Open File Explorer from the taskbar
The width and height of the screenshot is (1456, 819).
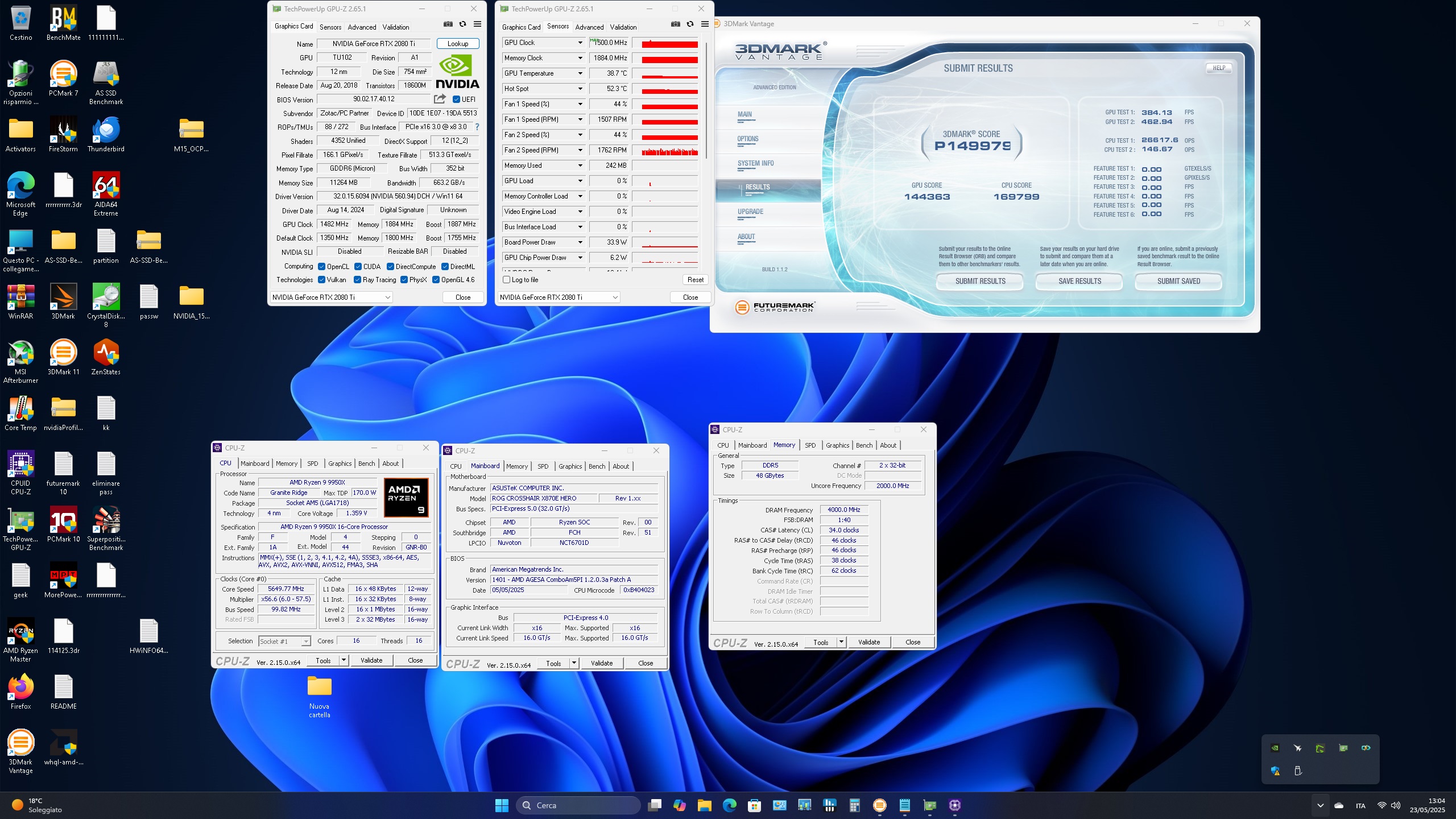click(705, 805)
